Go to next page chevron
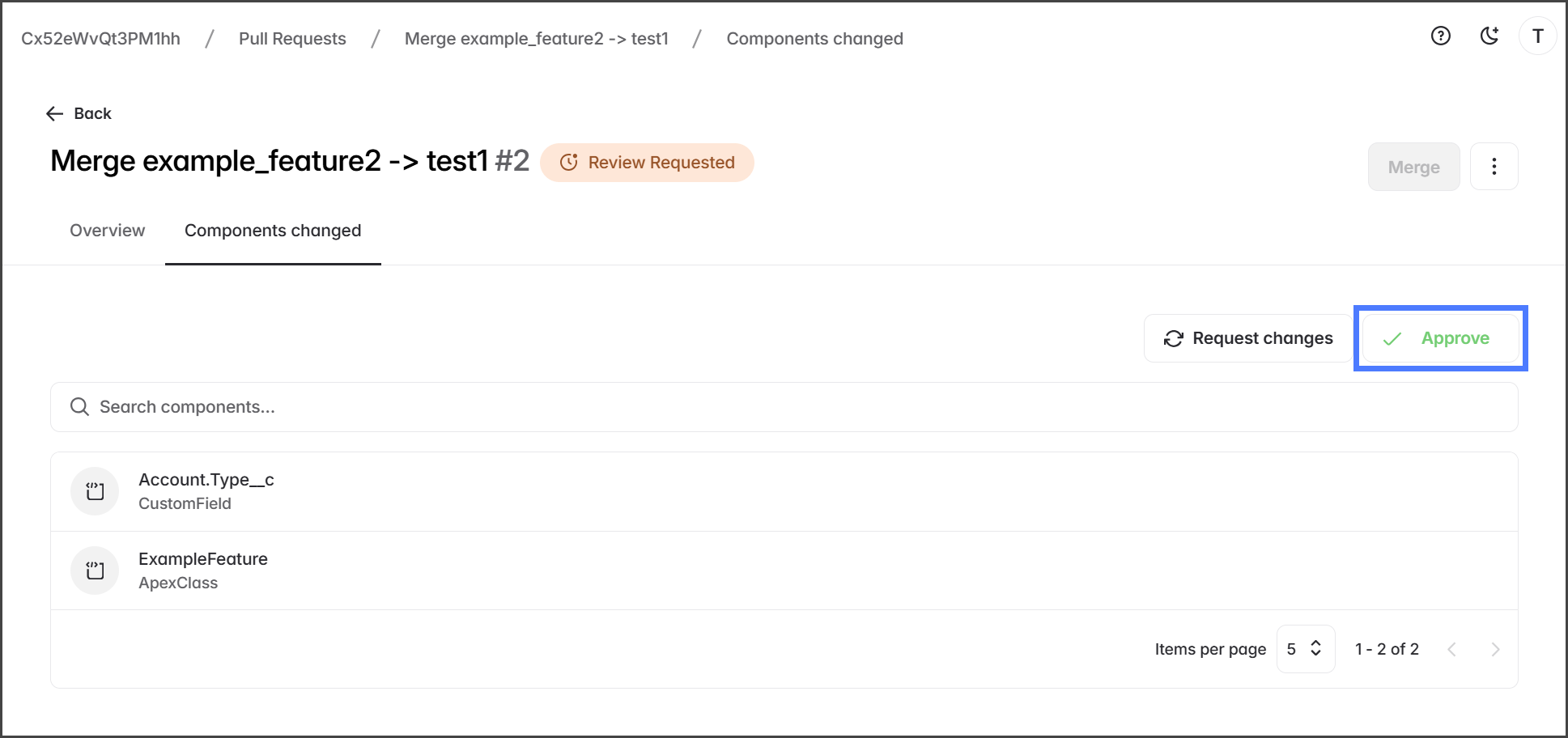Screen dimensions: 1568x738 pyautogui.click(x=1495, y=649)
